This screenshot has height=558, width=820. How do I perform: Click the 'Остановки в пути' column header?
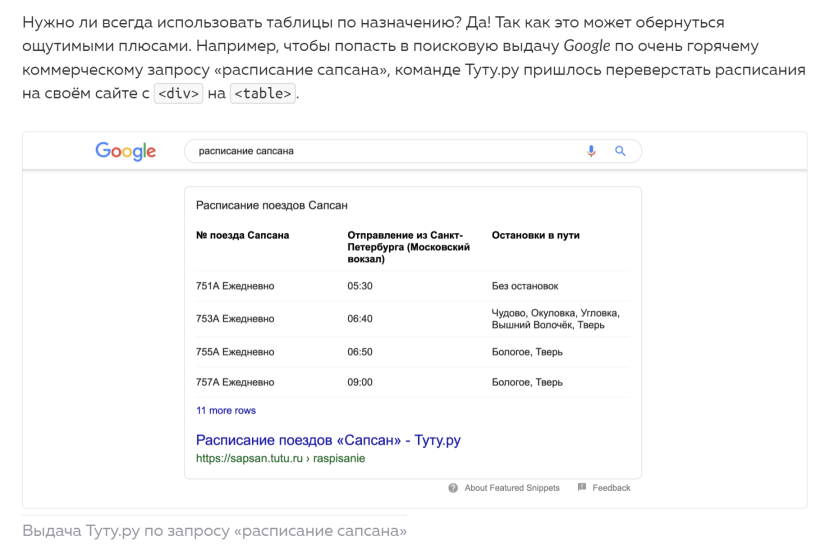pos(536,235)
